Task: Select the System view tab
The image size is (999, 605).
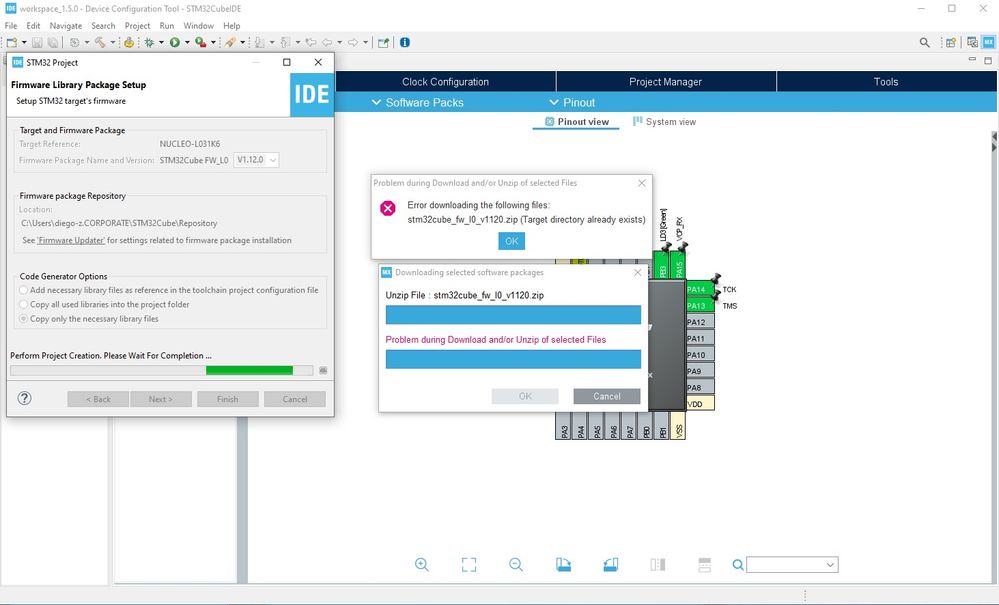Action: pyautogui.click(x=664, y=122)
